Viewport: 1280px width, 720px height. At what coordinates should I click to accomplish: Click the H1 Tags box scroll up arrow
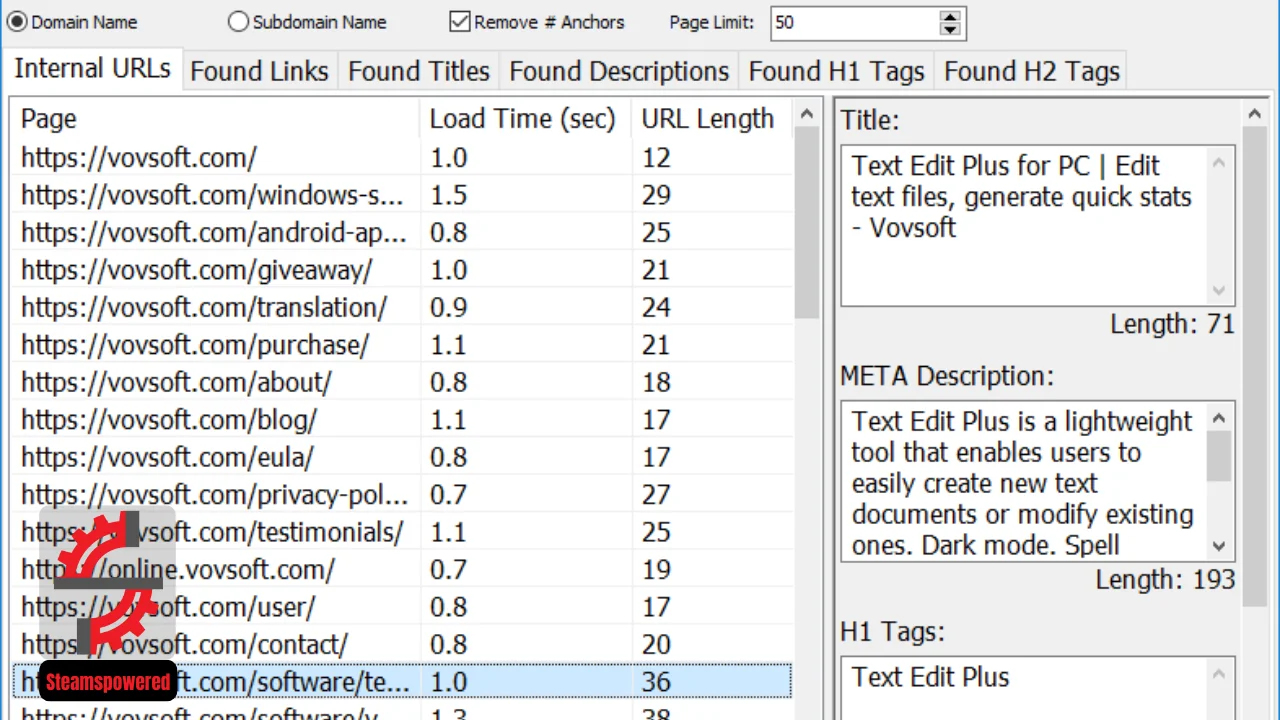(1219, 673)
